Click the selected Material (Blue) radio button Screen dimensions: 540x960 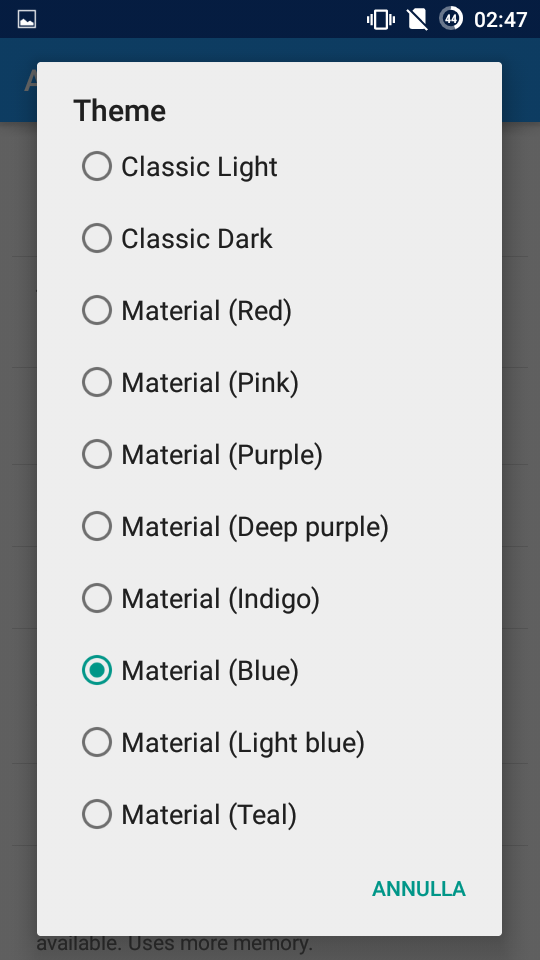(x=97, y=670)
